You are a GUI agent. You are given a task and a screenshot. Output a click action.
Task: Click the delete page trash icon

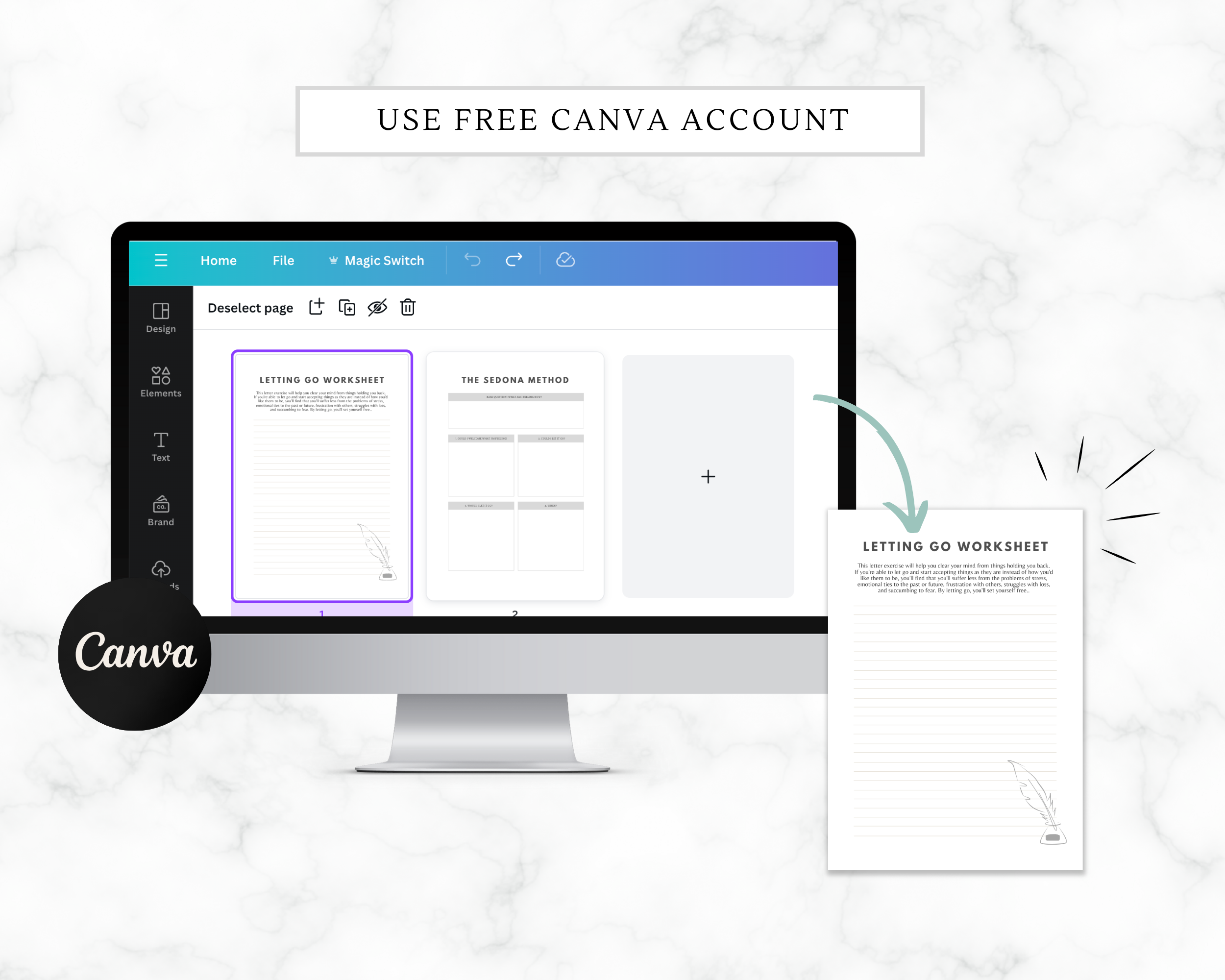coord(409,308)
